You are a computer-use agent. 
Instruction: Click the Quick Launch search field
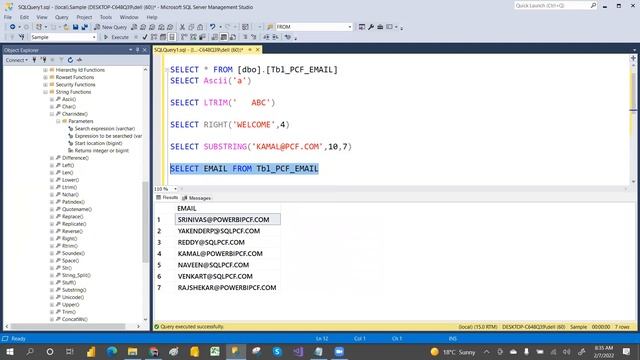pyautogui.click(x=552, y=6)
